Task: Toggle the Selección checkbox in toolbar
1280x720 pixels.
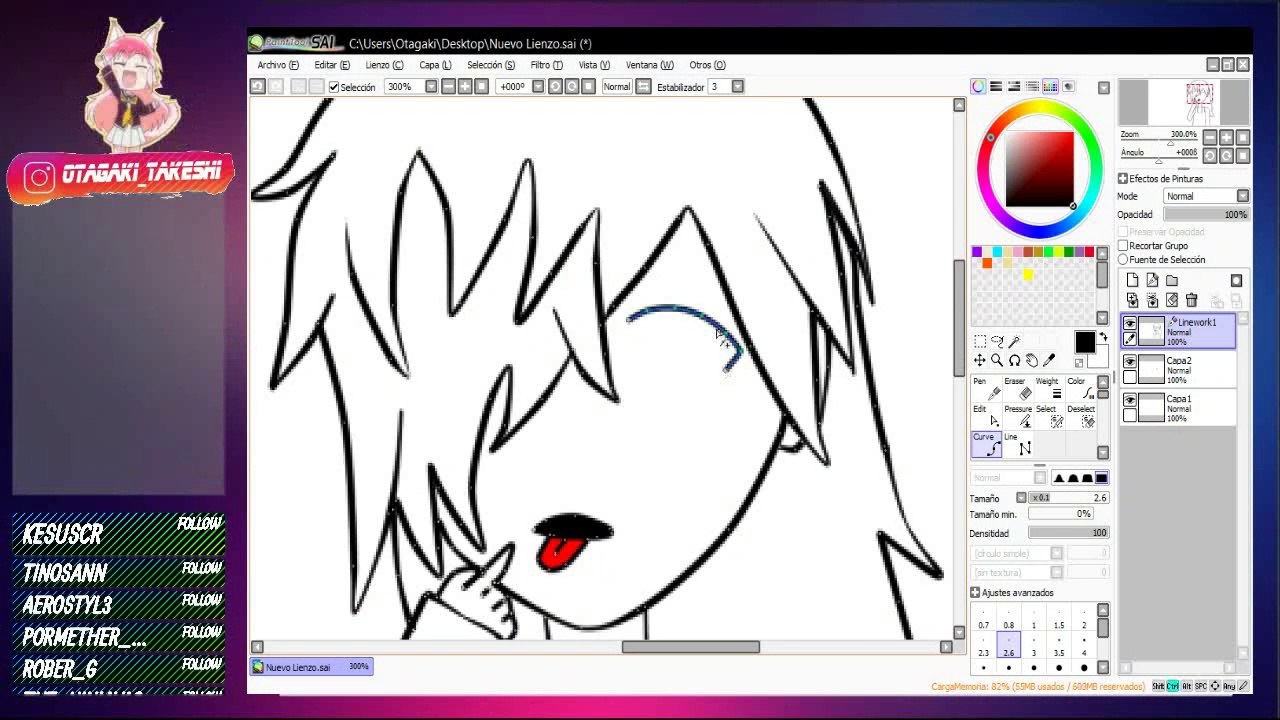Action: [x=334, y=87]
